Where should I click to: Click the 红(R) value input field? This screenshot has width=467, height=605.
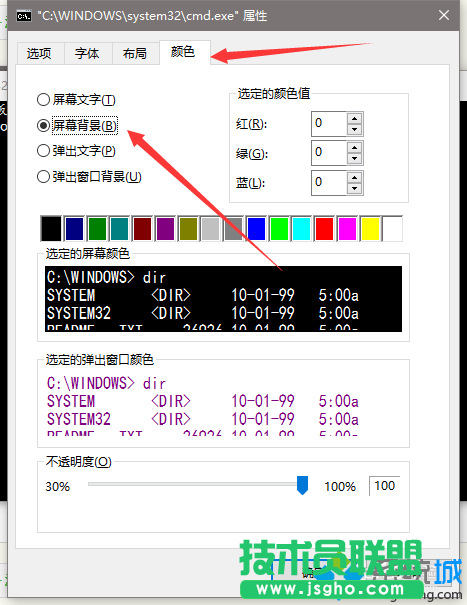click(x=329, y=123)
